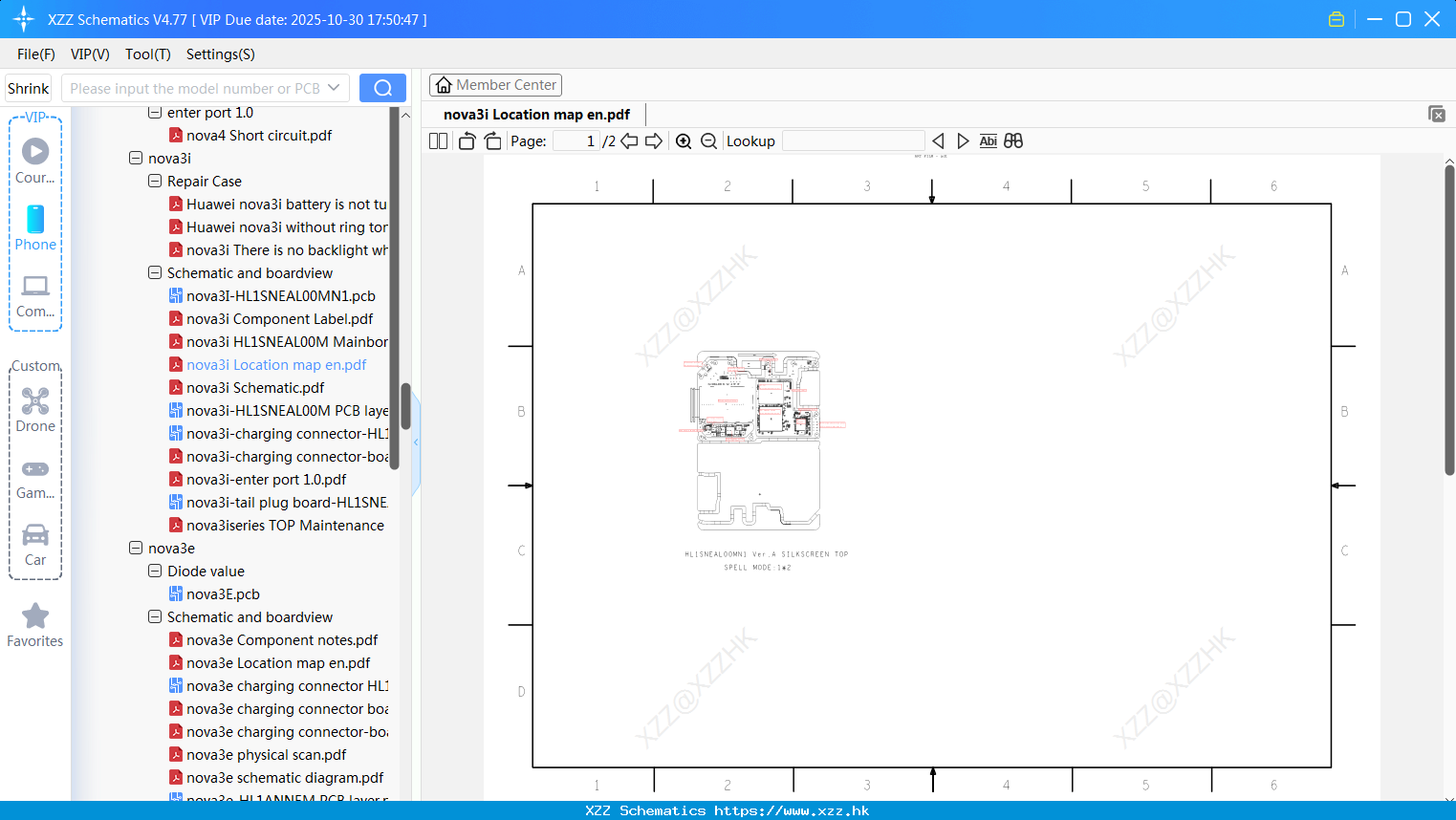
Task: Select the nova3i Location map en.pdf tab
Action: click(x=536, y=115)
